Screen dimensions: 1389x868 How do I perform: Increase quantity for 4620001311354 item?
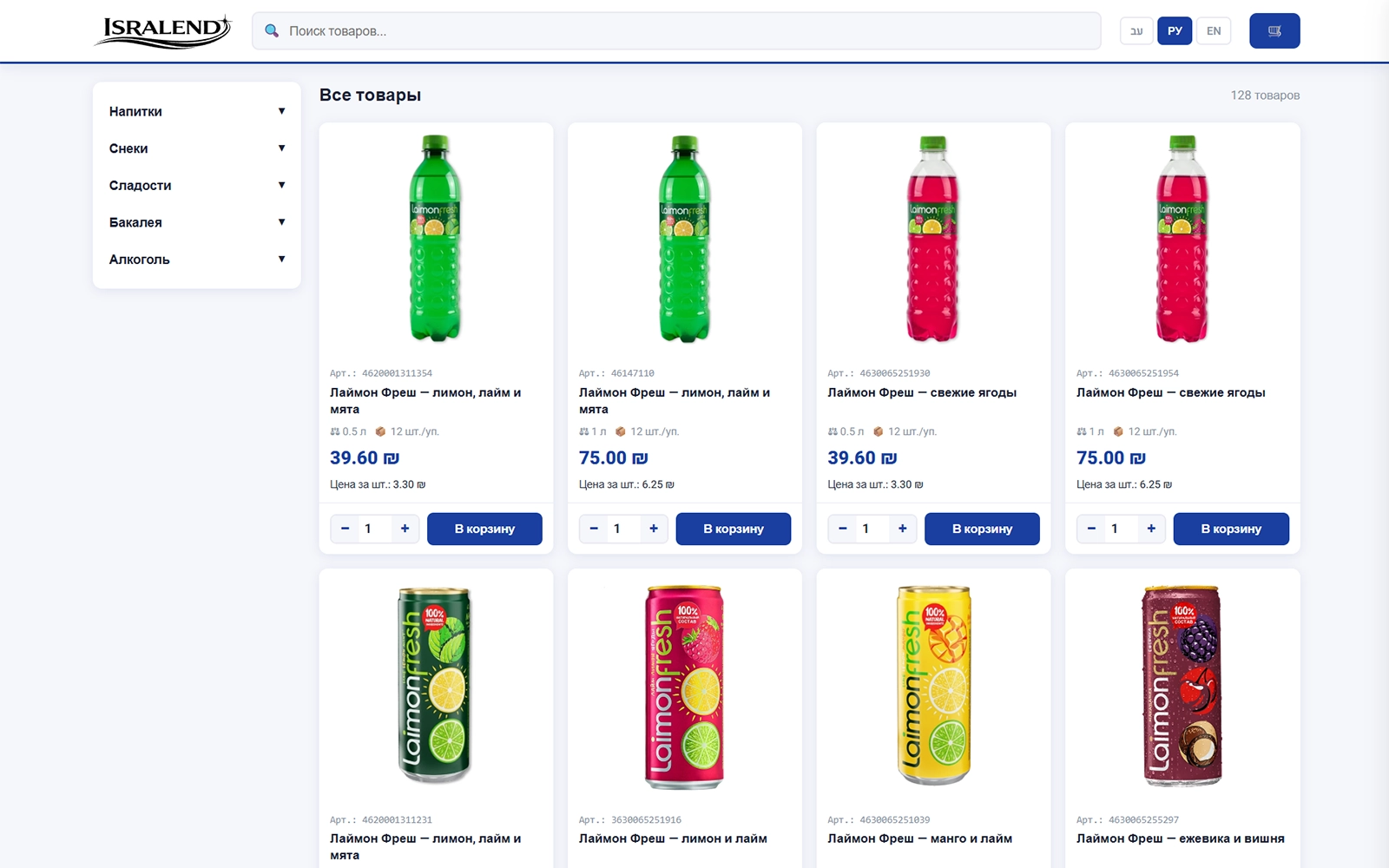pos(405,529)
